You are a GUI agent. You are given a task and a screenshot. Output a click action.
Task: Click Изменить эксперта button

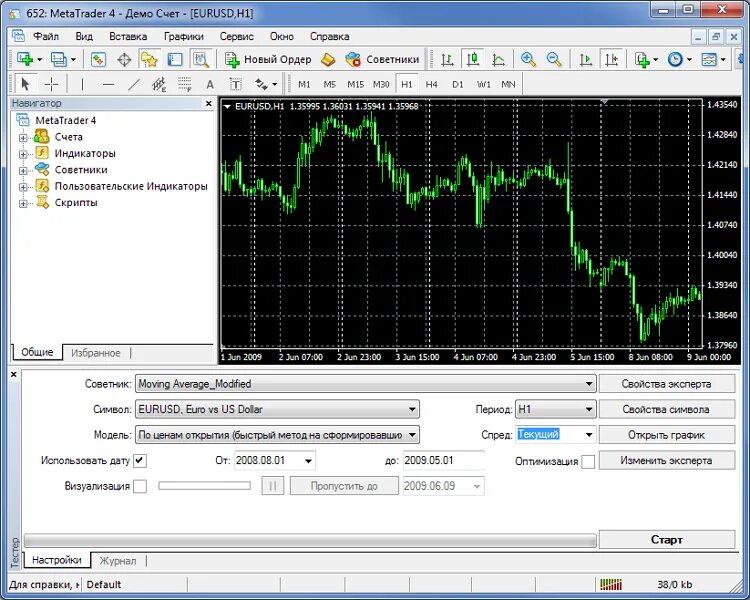[667, 461]
